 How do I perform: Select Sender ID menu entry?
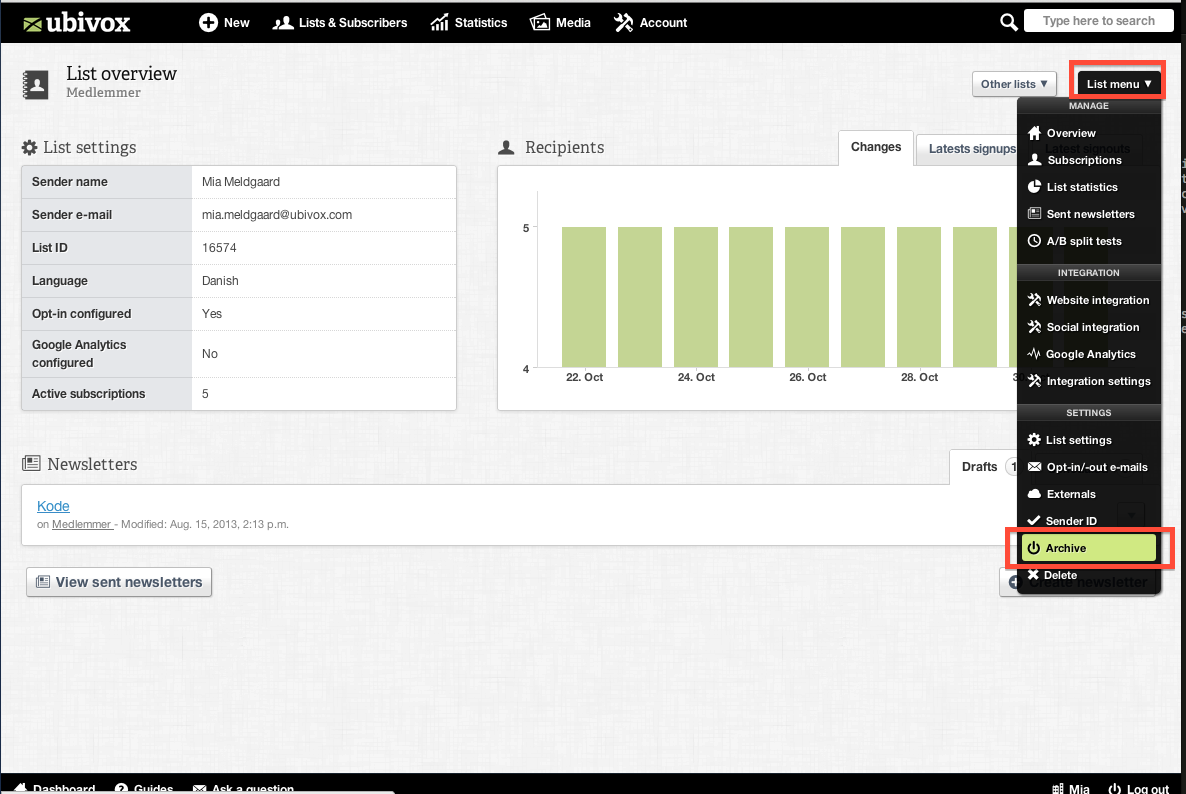(1088, 520)
